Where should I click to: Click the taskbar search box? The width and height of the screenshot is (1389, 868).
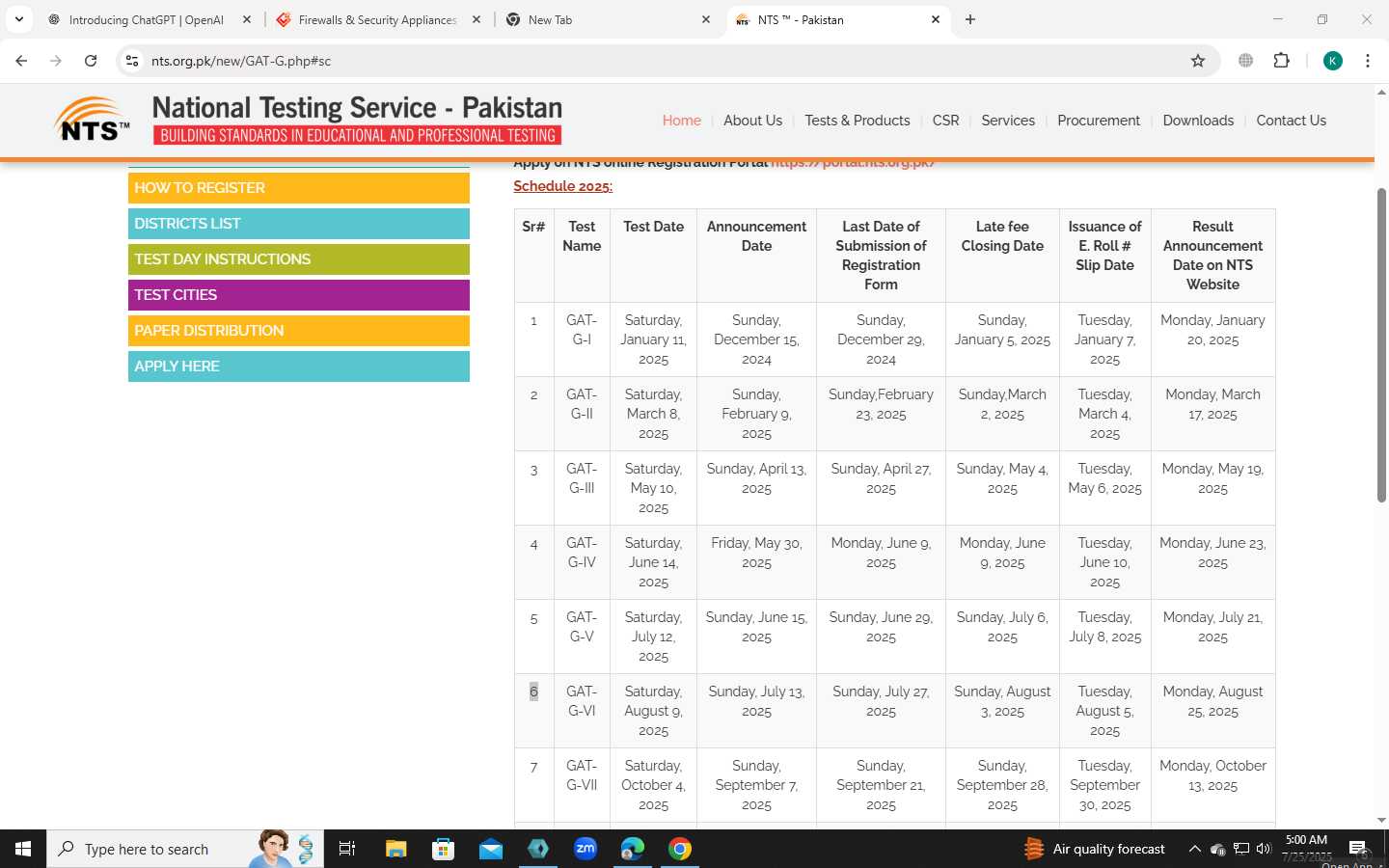(x=185, y=849)
